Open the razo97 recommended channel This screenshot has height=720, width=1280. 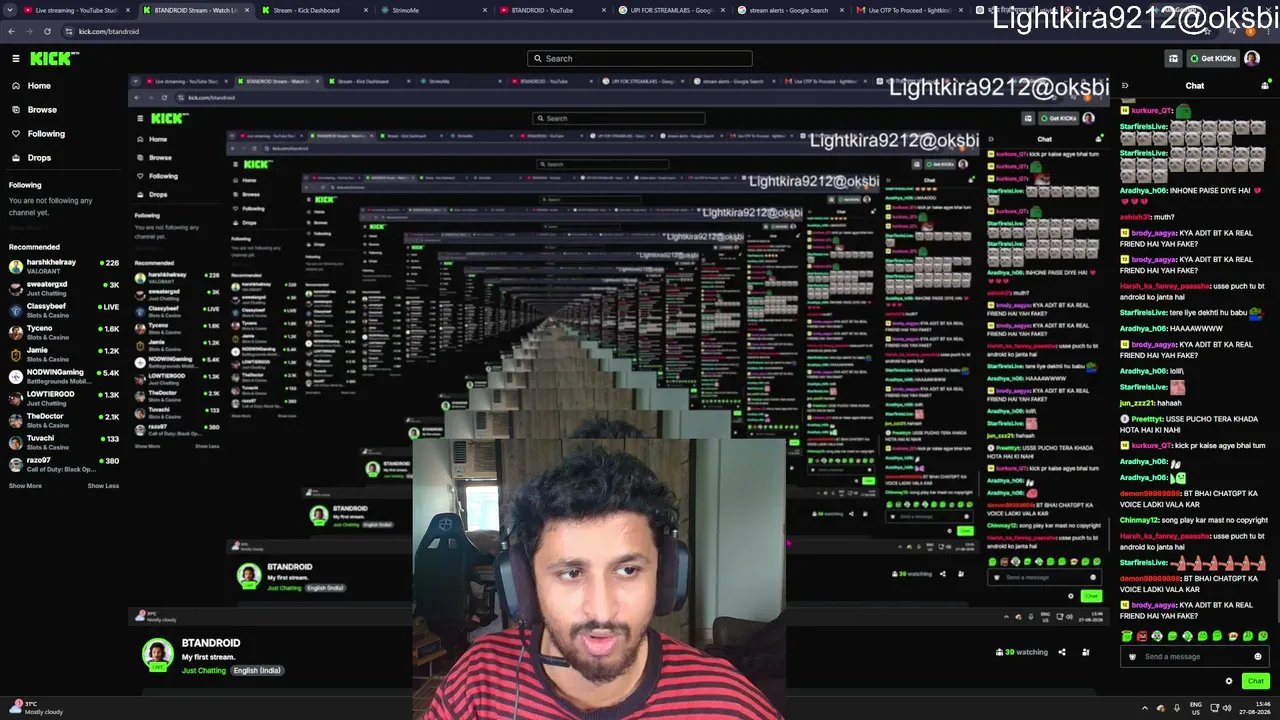pos(64,464)
